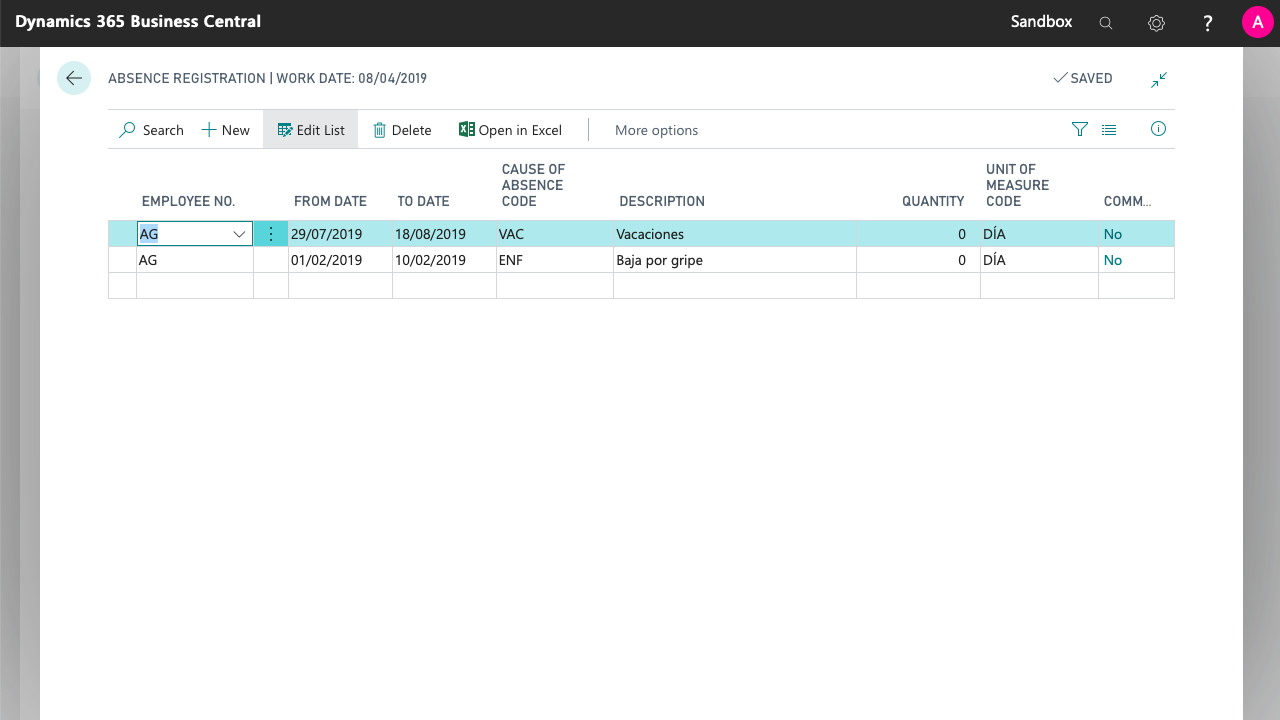
Task: Switch layout with the list view icon
Action: pos(1109,129)
